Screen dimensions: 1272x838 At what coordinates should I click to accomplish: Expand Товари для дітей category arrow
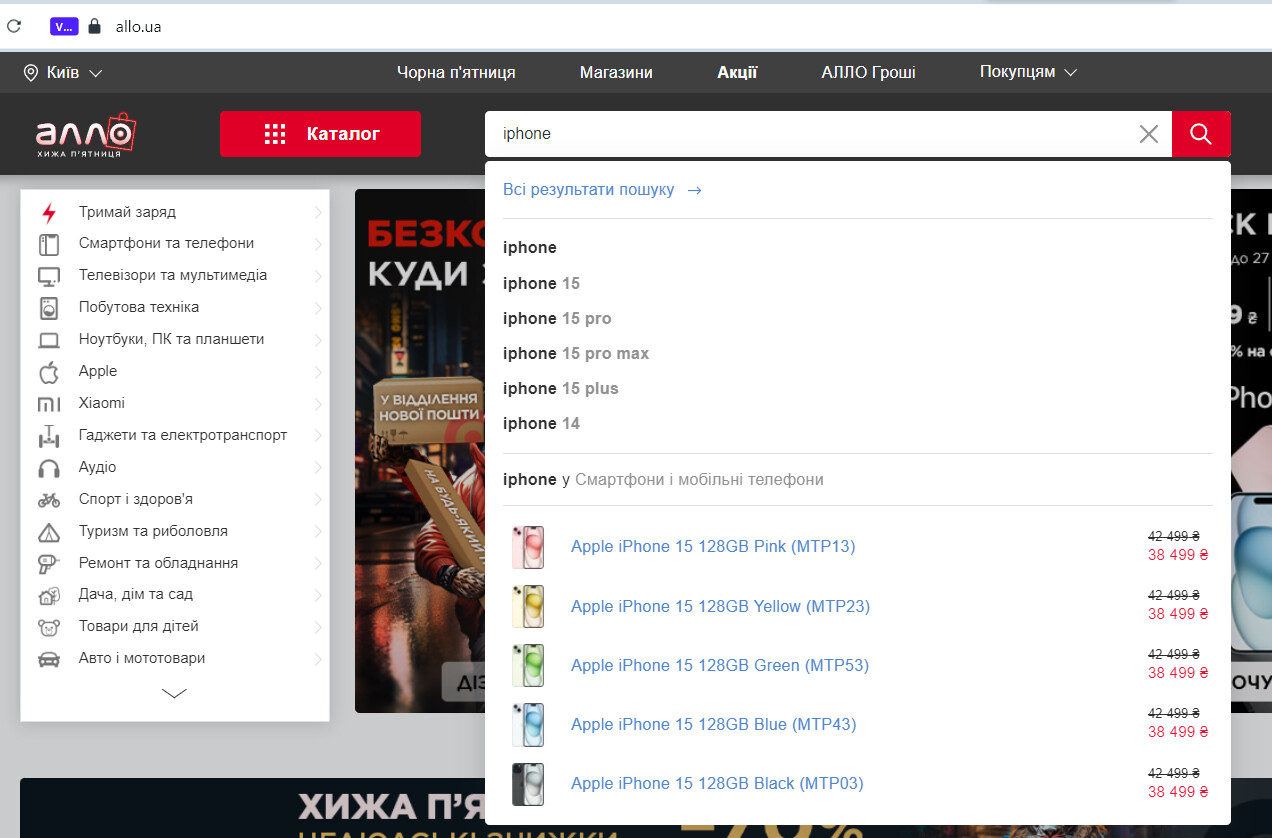tap(318, 627)
